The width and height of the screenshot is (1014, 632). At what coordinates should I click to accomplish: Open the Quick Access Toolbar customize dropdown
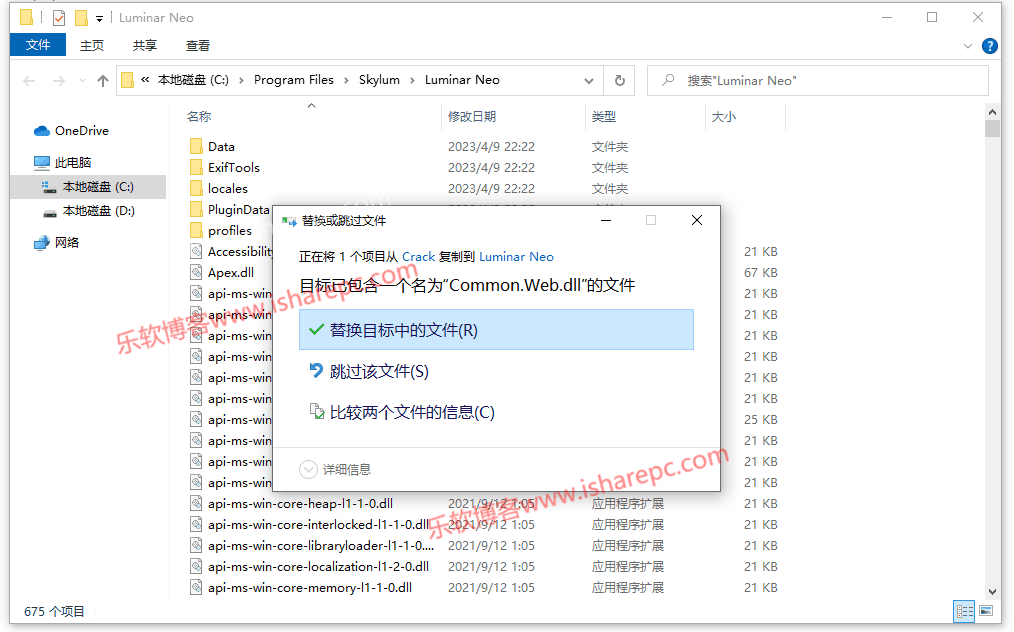100,19
